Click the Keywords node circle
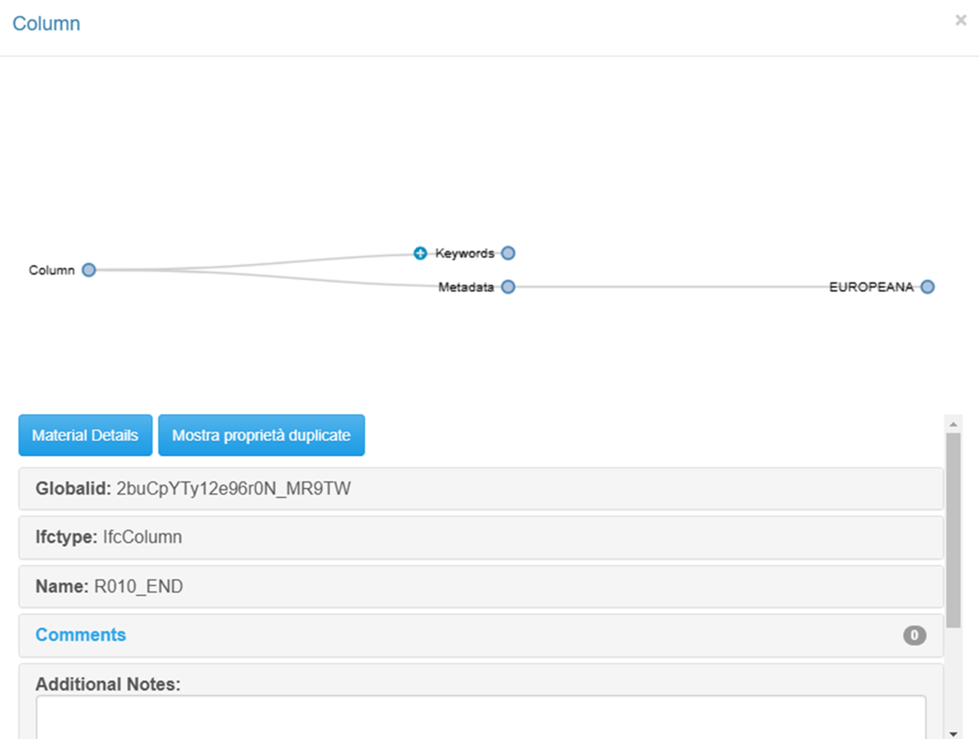The height and width of the screenshot is (739, 979). coord(508,253)
